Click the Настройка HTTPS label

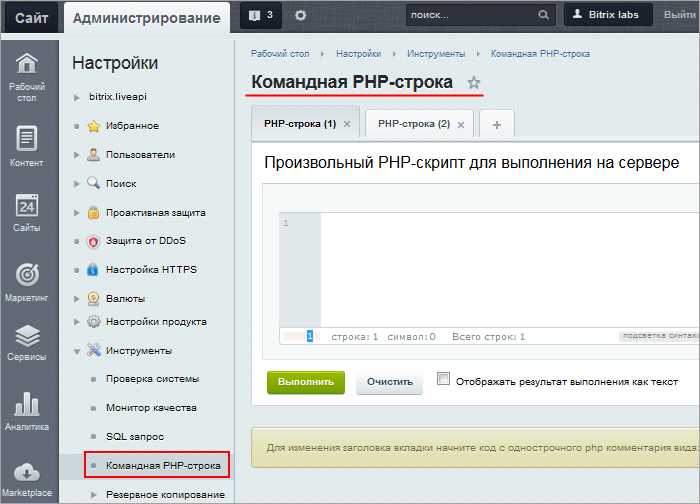click(x=151, y=270)
